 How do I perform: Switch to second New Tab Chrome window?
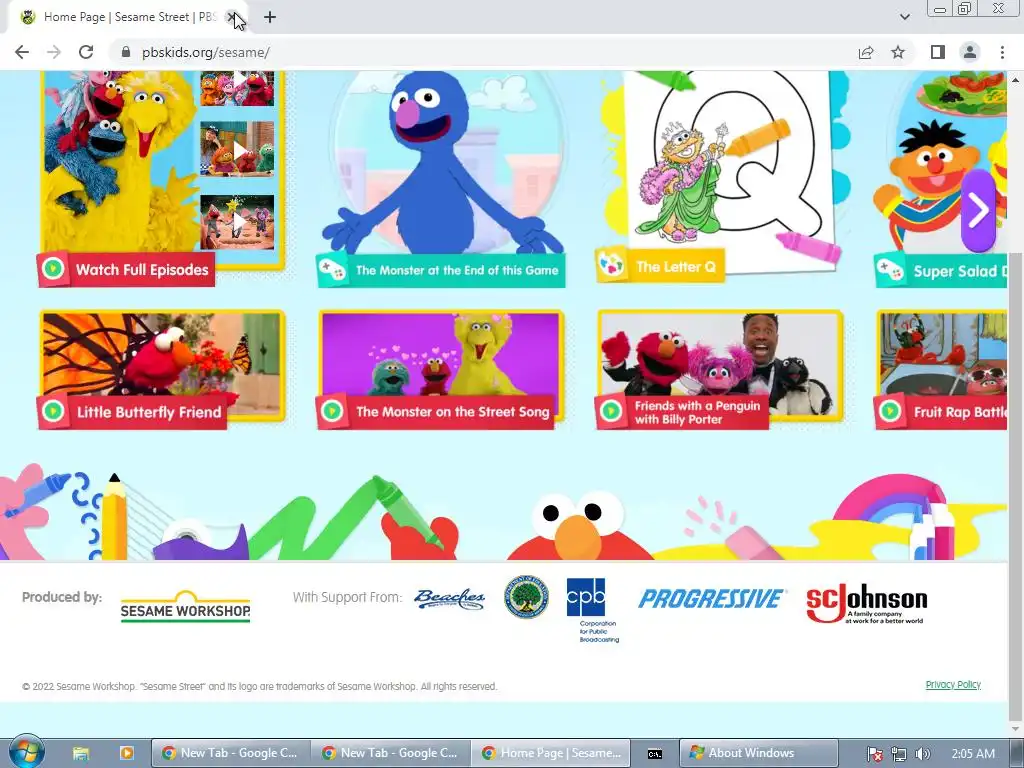click(391, 753)
